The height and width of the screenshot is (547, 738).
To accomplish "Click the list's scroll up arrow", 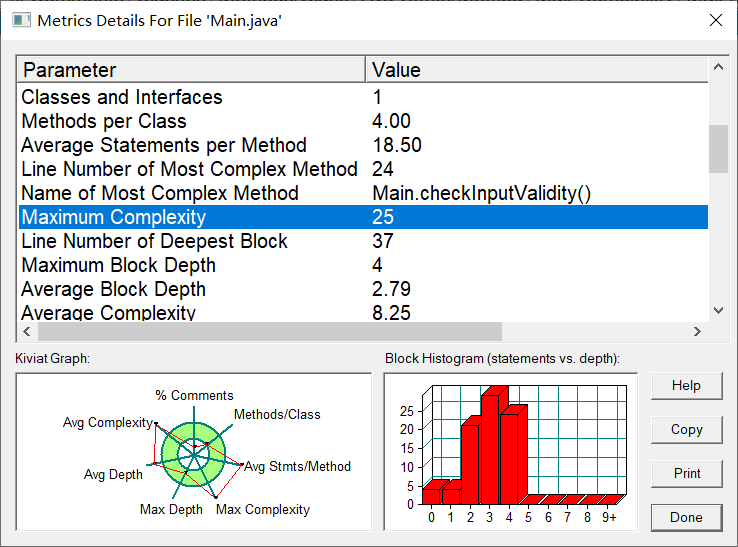I will 718,67.
